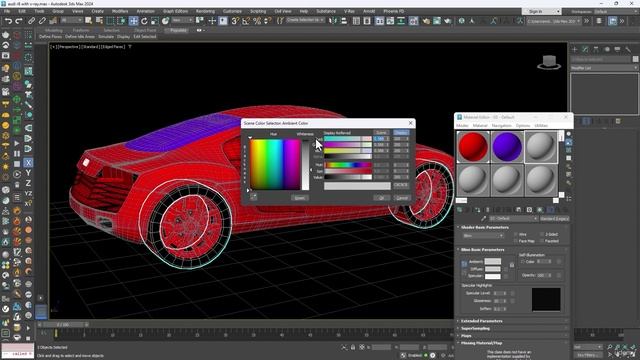Click Cancel in the Color Selector
Image resolution: width=640 pixels, height=360 pixels.
pos(402,198)
